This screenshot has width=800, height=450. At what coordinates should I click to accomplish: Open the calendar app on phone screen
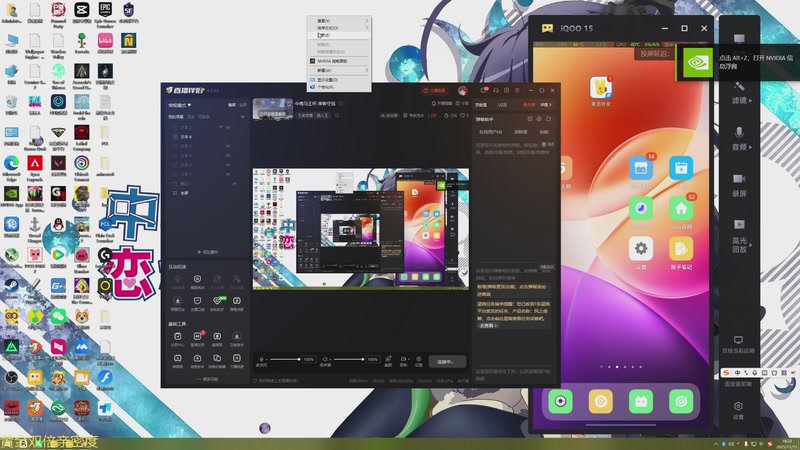click(x=682, y=168)
